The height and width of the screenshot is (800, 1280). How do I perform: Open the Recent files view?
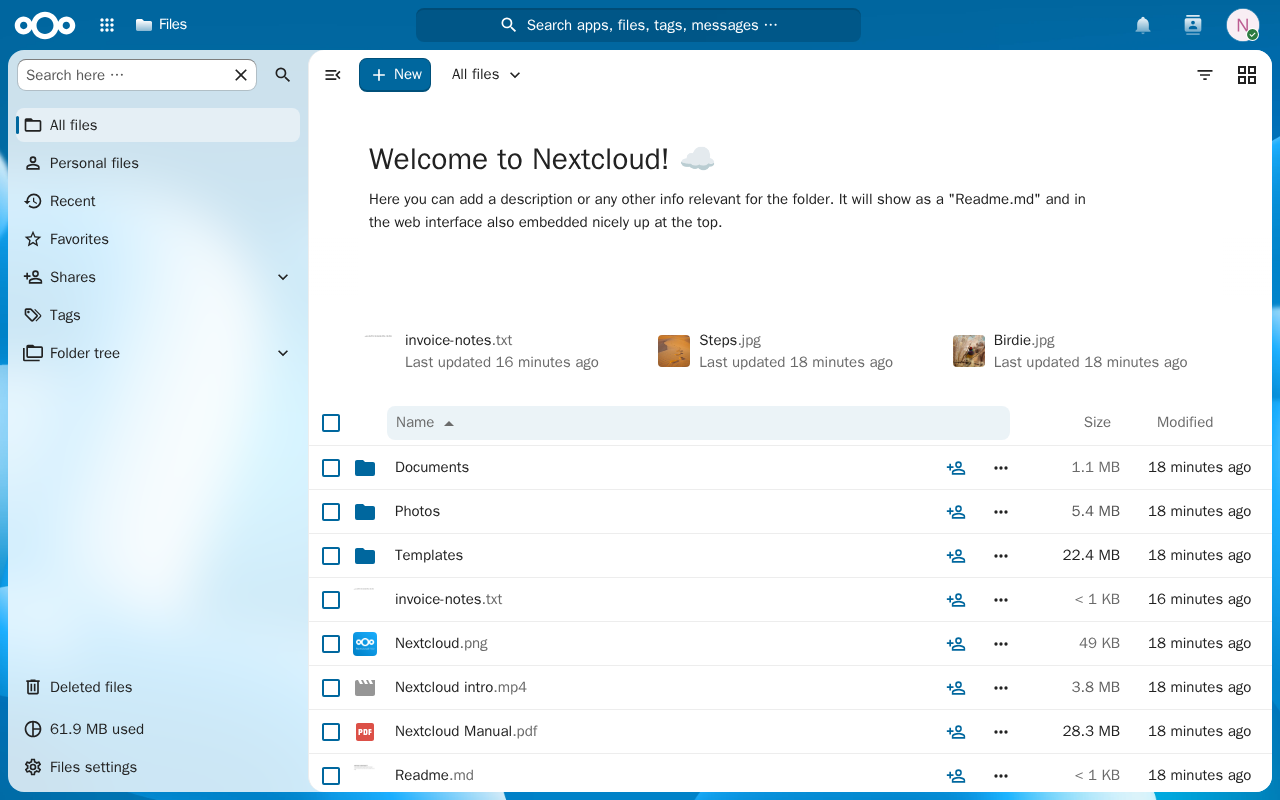tap(158, 201)
